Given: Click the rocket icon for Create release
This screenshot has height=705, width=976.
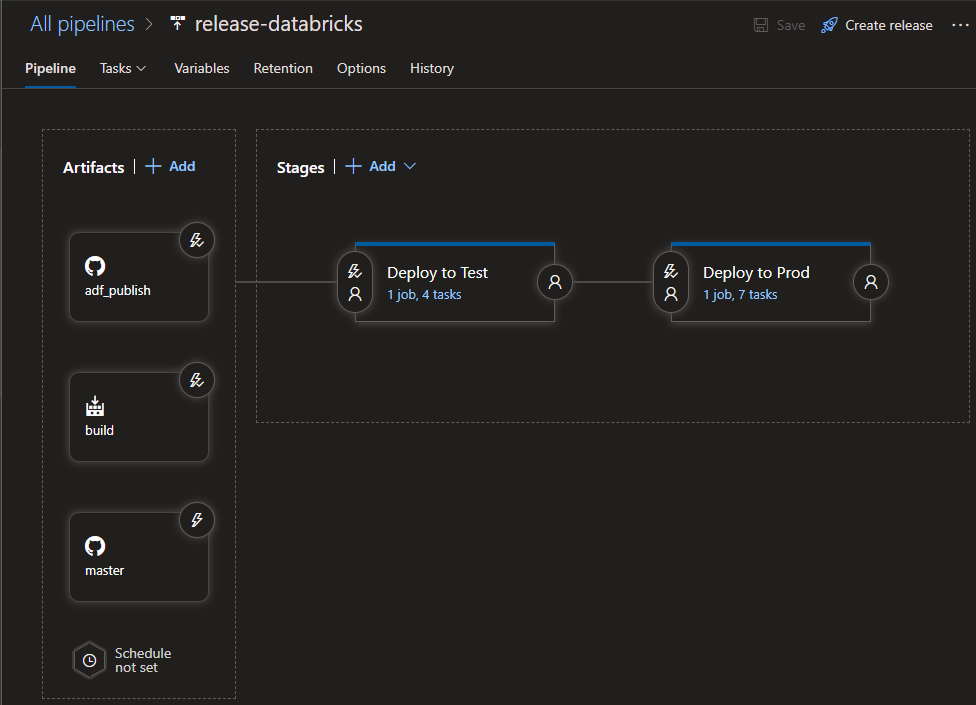Looking at the screenshot, I should coord(829,25).
